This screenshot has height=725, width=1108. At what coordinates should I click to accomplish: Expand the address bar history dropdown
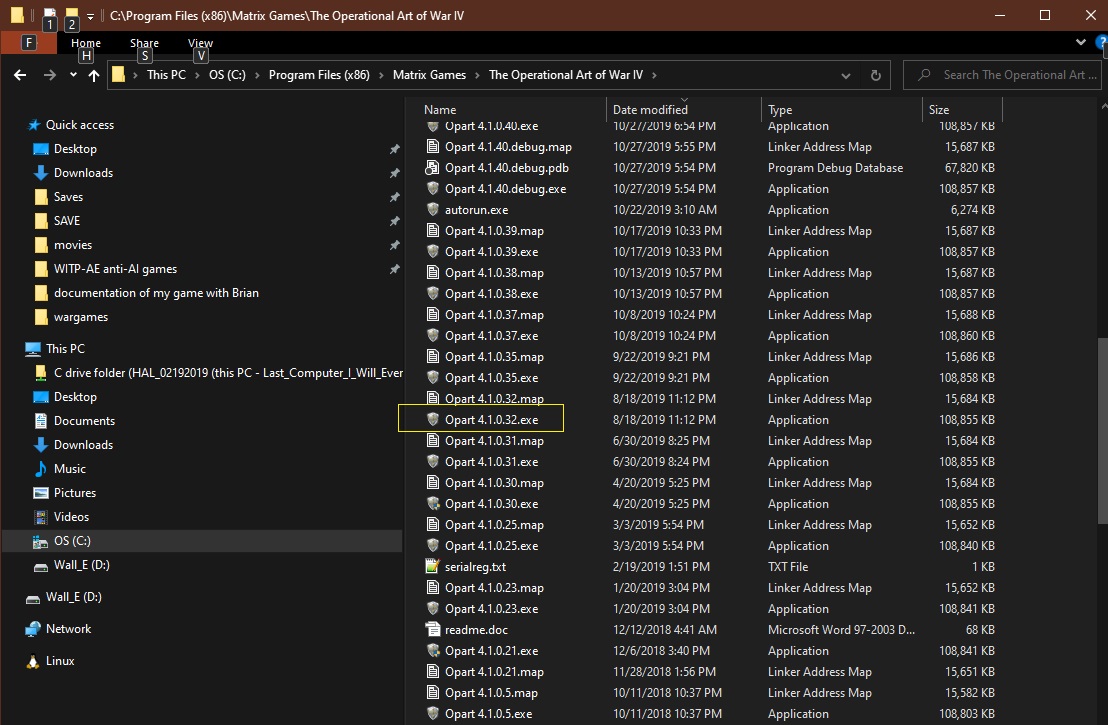click(x=845, y=75)
